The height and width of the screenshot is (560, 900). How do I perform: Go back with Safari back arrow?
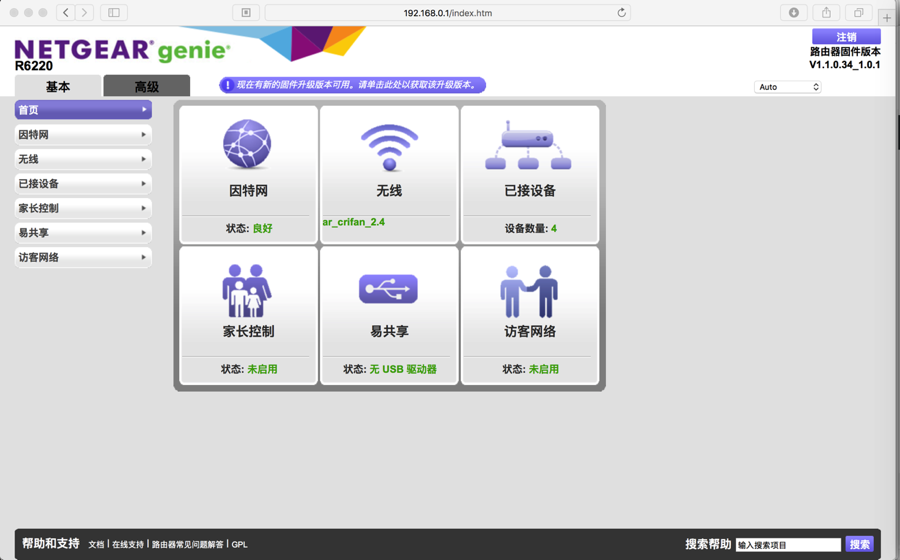[x=66, y=13]
